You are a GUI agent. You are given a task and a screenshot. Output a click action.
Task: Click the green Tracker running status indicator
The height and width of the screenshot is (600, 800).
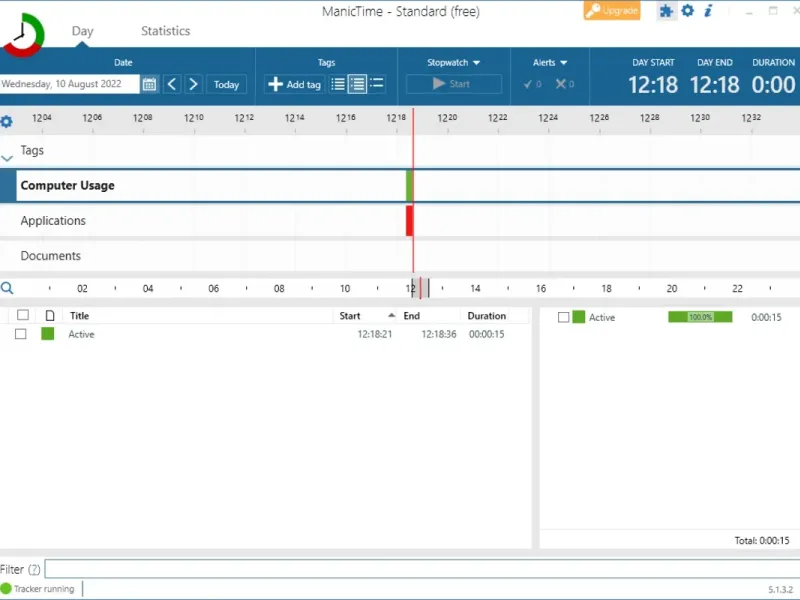(x=6, y=588)
